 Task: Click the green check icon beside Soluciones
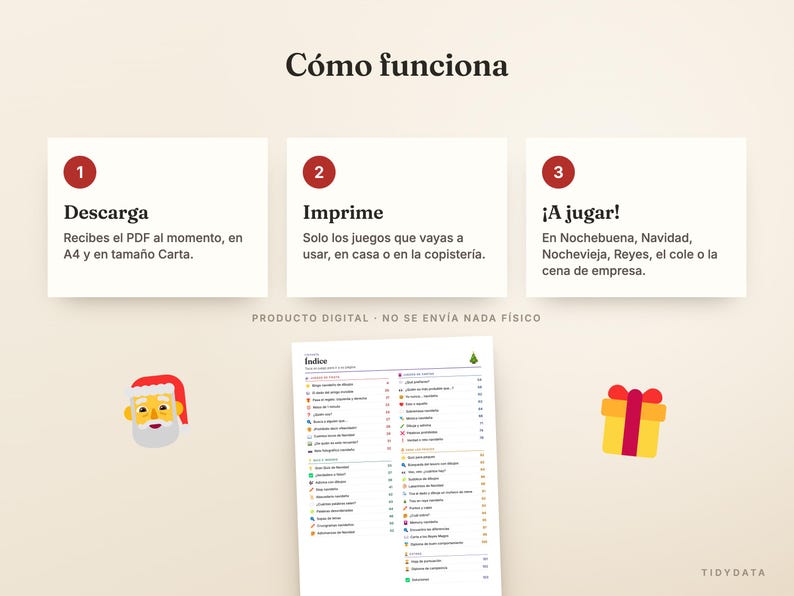(408, 580)
